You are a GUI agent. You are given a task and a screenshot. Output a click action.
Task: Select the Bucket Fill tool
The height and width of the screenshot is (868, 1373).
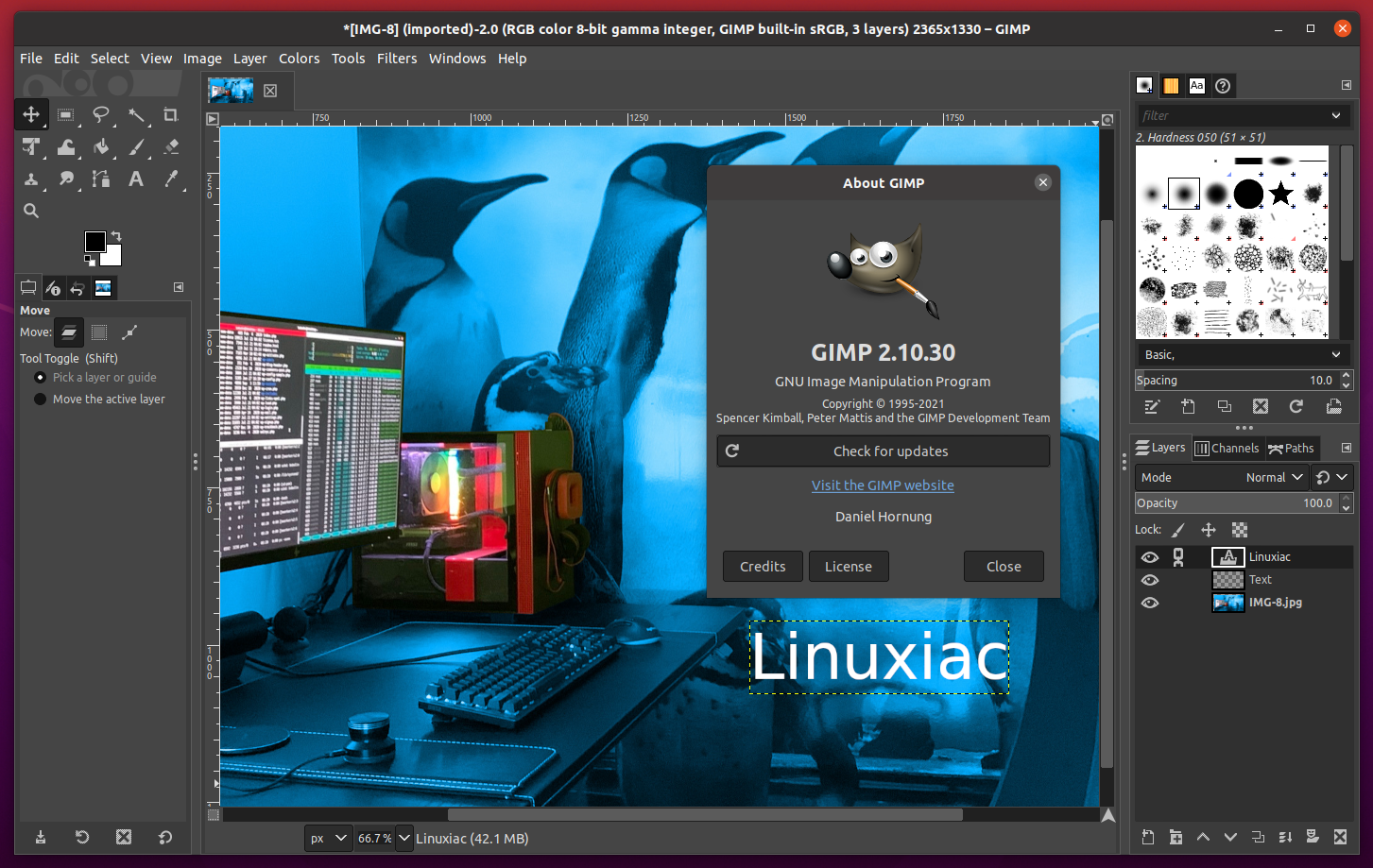pyautogui.click(x=100, y=146)
